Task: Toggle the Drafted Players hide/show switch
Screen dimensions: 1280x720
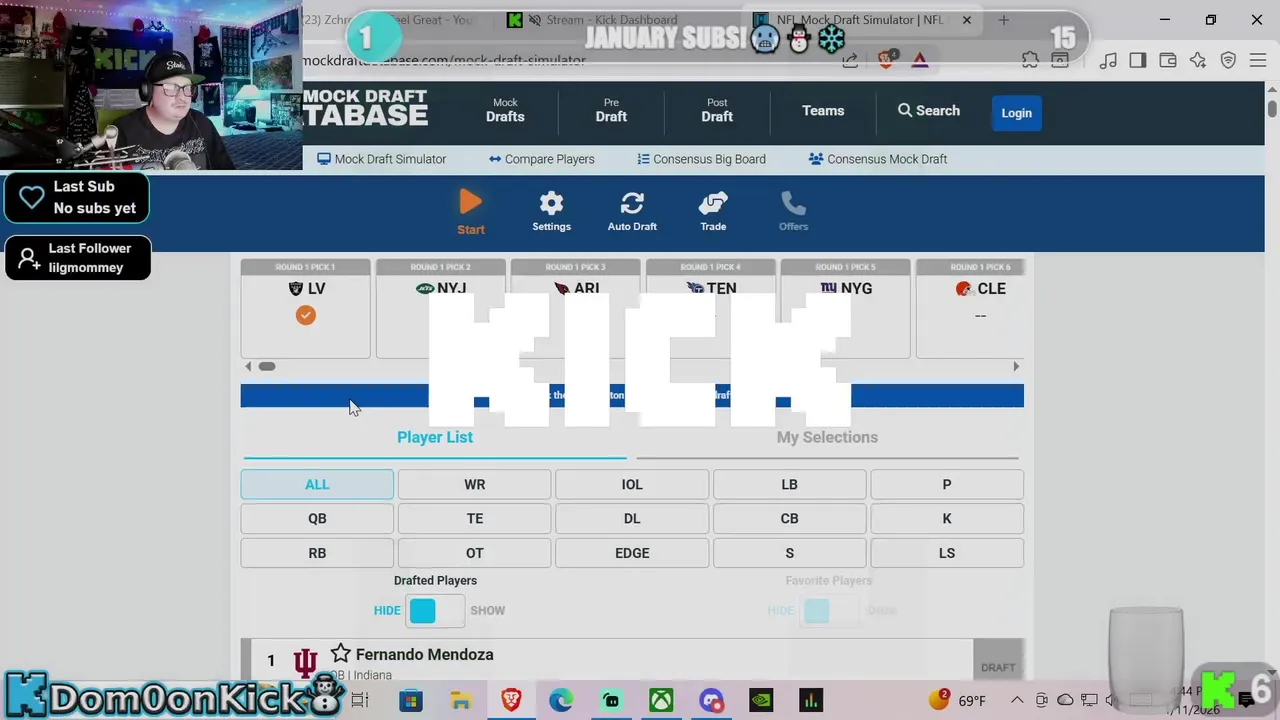Action: [435, 610]
